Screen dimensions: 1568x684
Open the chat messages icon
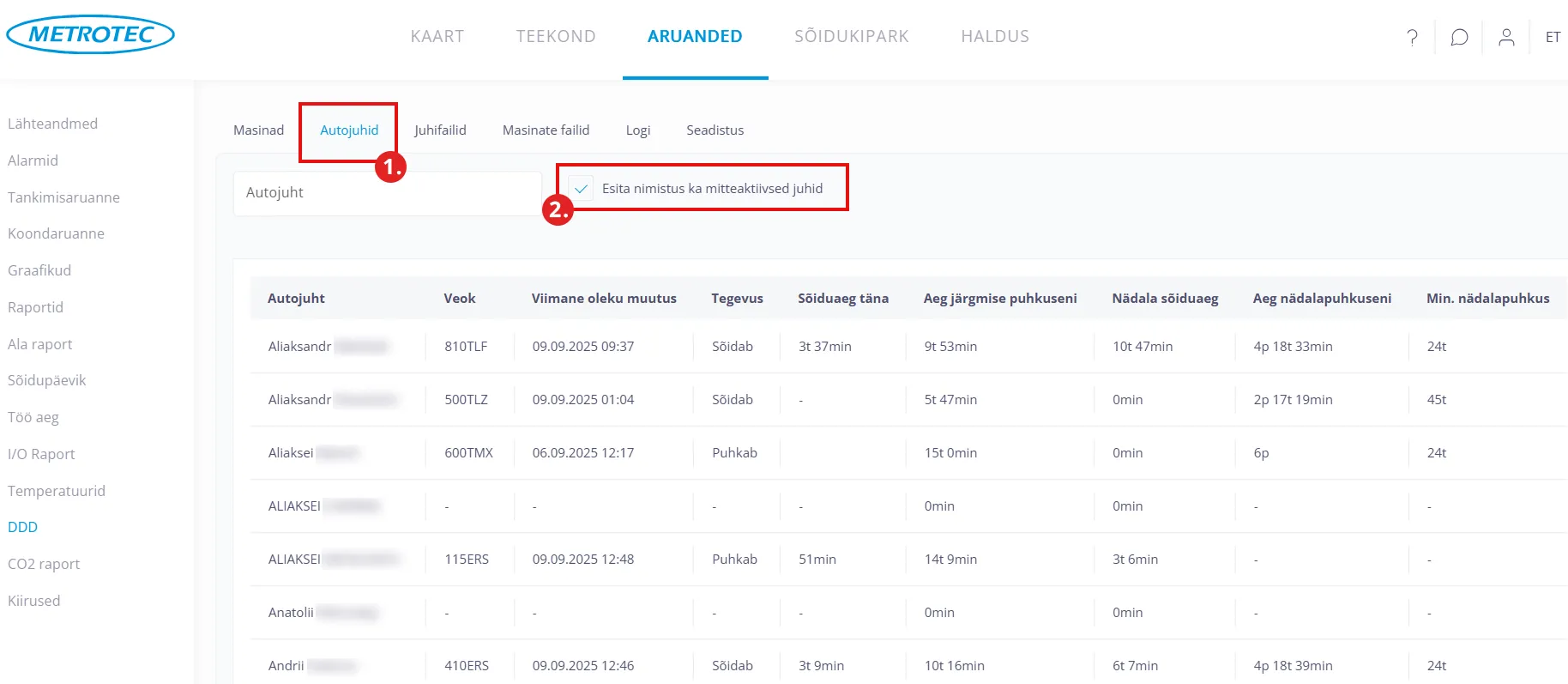point(1459,37)
